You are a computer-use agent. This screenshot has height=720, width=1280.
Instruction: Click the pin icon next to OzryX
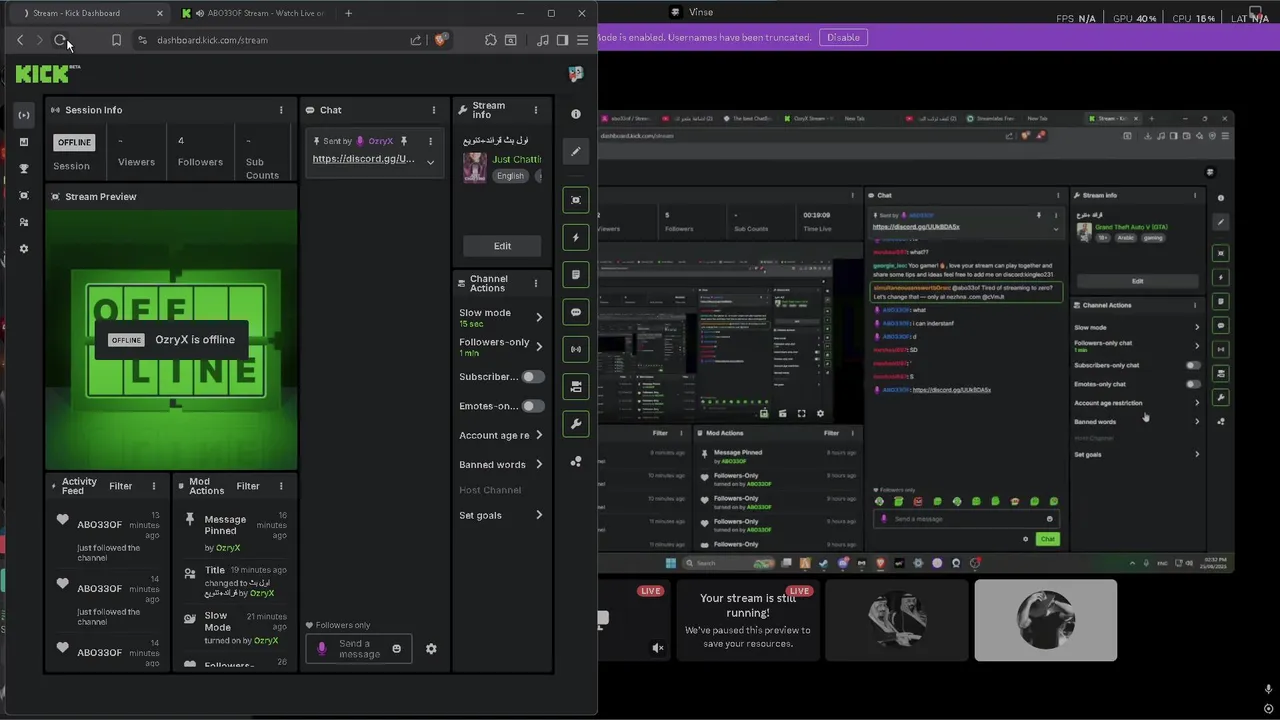(404, 141)
